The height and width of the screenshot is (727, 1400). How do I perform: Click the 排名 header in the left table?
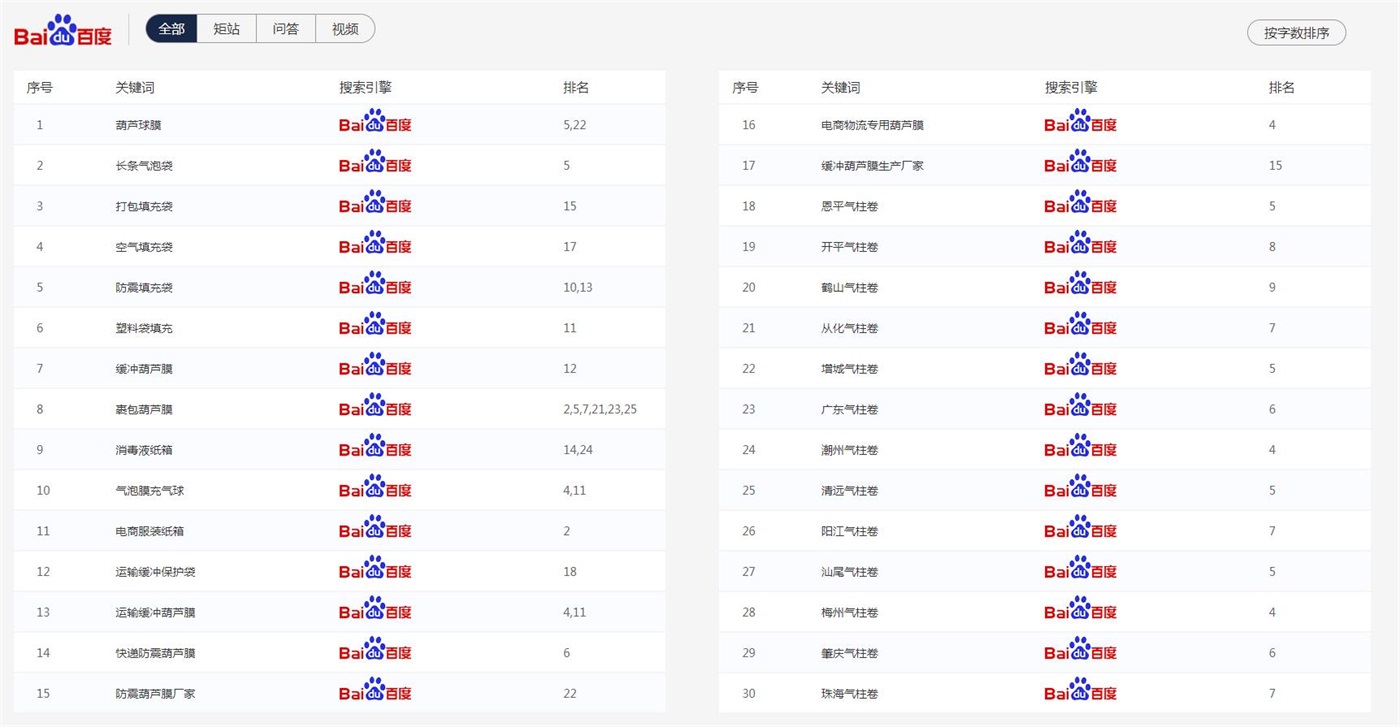[576, 88]
